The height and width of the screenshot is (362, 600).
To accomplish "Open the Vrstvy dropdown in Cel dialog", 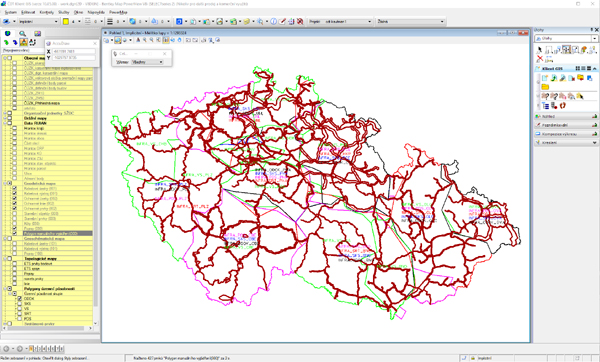I will pyautogui.click(x=147, y=62).
